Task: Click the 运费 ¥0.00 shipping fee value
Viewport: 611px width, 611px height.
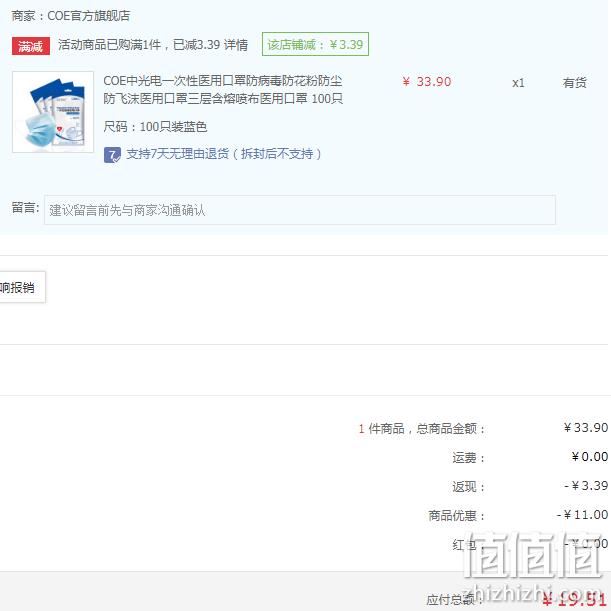Action: pos(590,457)
